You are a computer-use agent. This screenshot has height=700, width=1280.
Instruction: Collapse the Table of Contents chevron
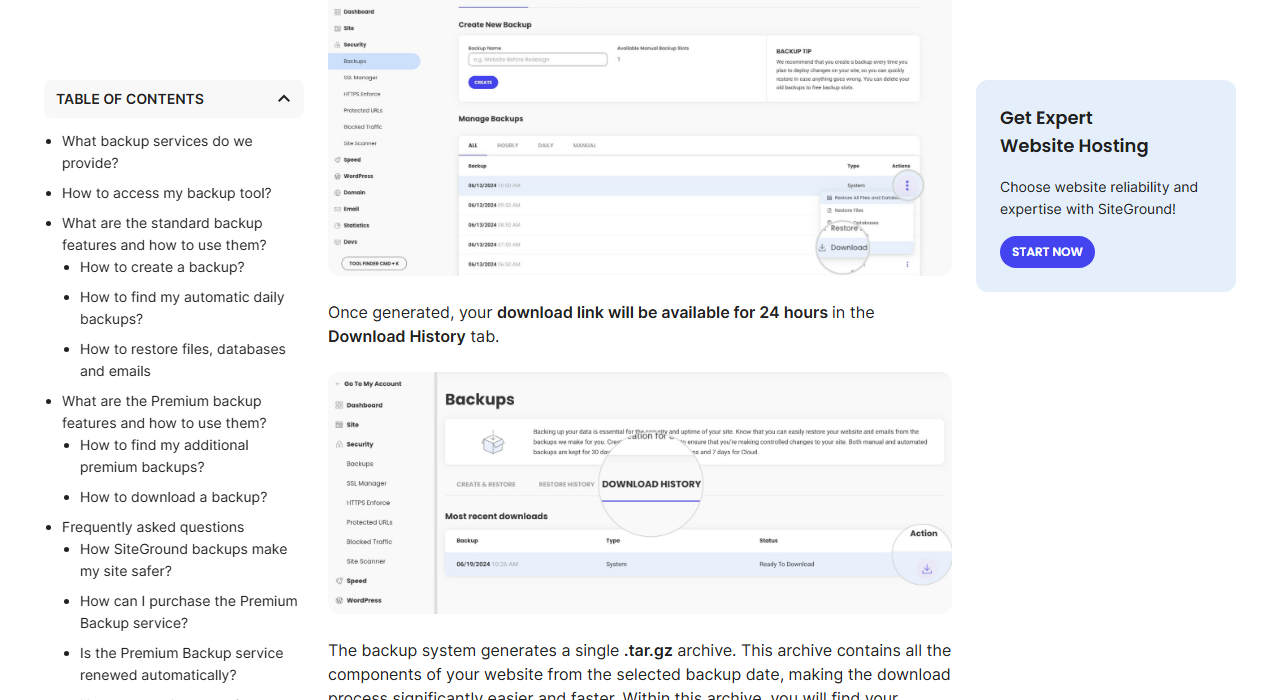(x=284, y=99)
